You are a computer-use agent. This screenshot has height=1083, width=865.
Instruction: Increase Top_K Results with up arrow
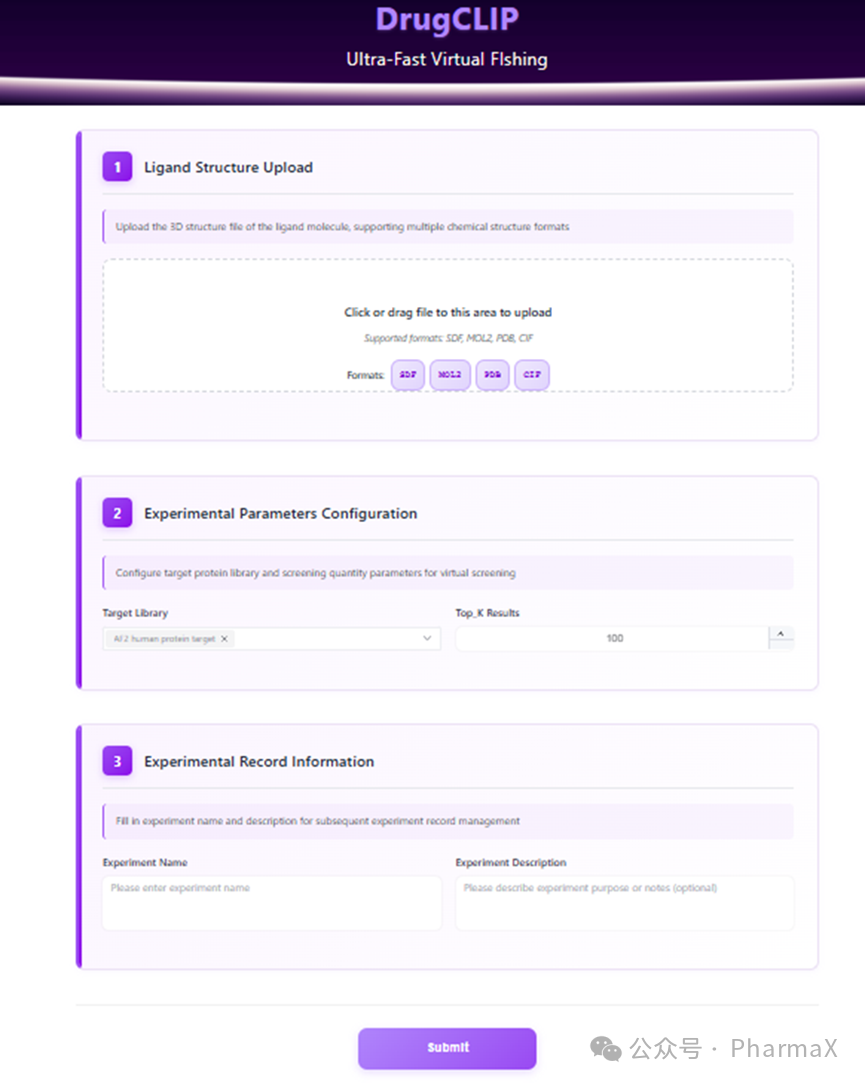[781, 632]
